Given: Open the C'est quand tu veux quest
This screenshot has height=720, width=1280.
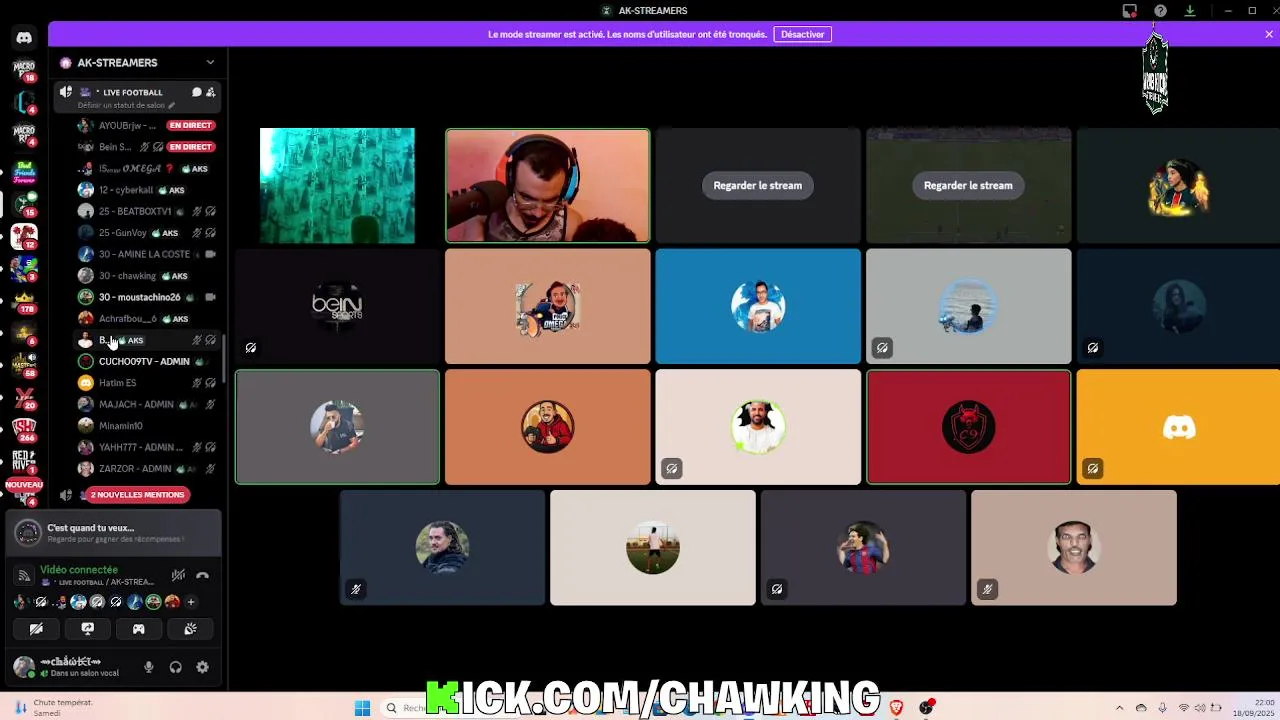Looking at the screenshot, I should click(x=113, y=533).
